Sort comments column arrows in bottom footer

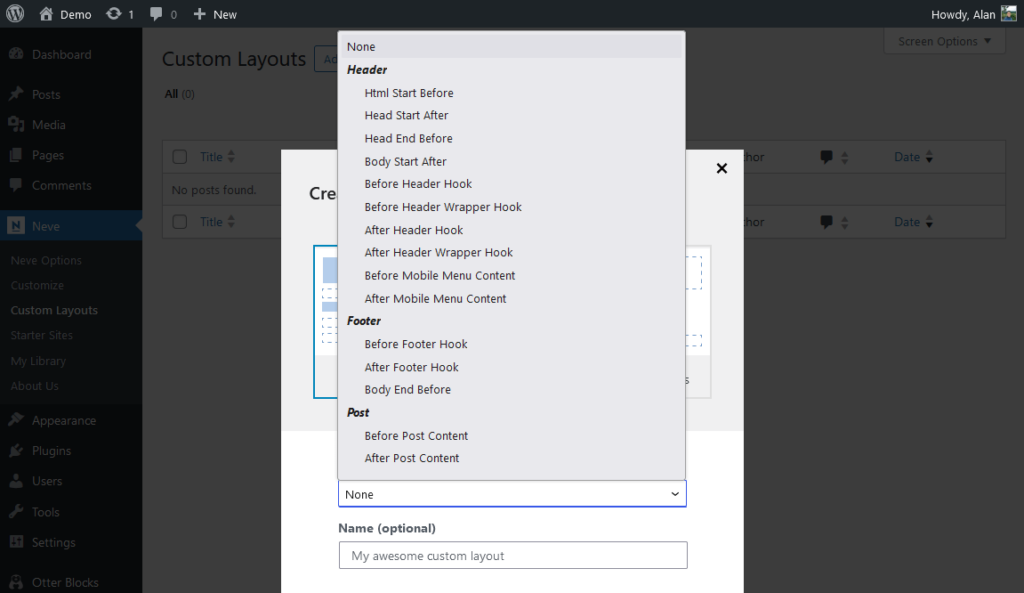click(844, 222)
